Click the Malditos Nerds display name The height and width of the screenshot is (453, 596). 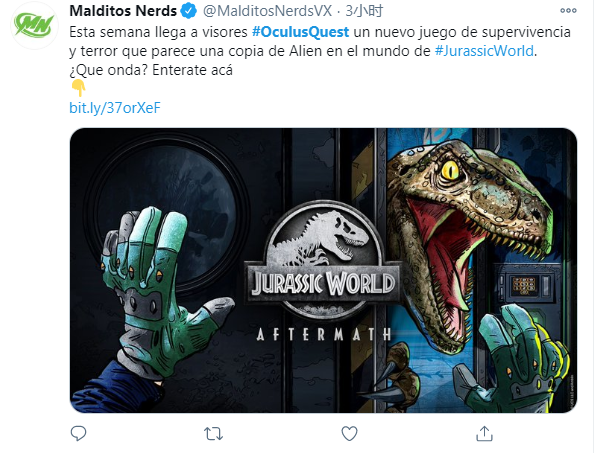tap(123, 11)
